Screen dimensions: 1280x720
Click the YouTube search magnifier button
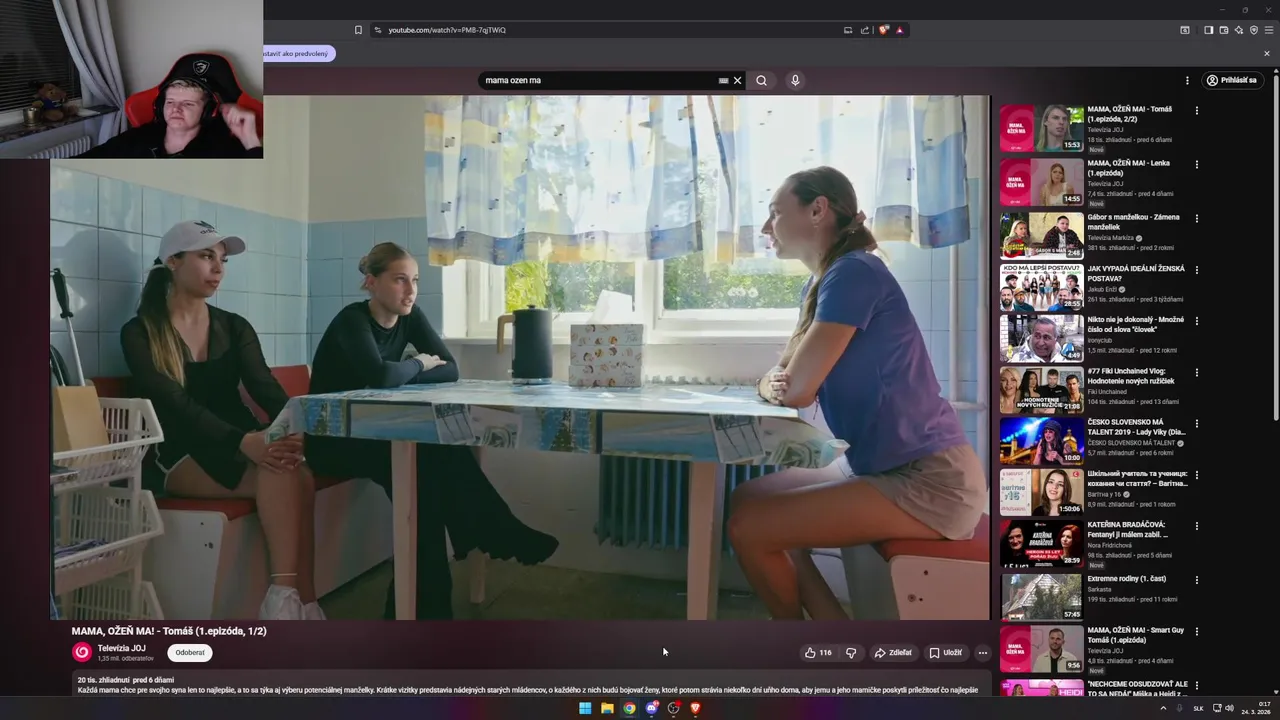tap(761, 80)
